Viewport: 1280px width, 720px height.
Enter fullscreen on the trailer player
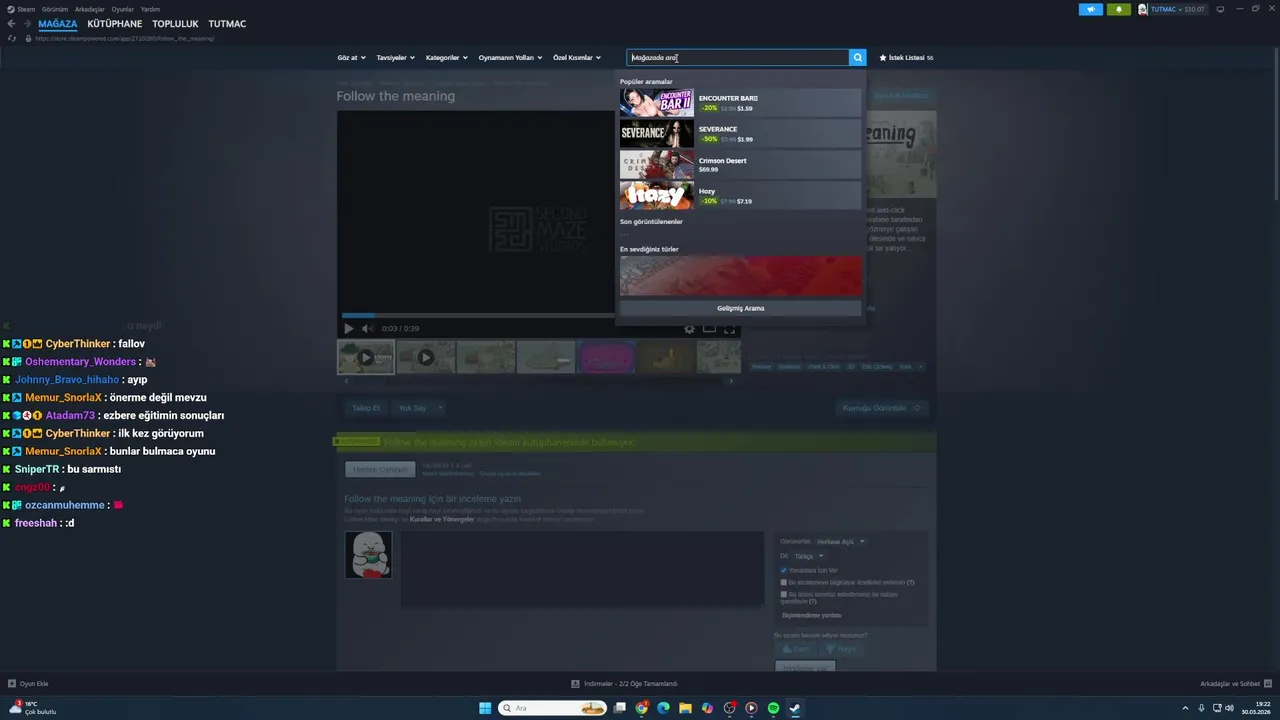point(729,328)
